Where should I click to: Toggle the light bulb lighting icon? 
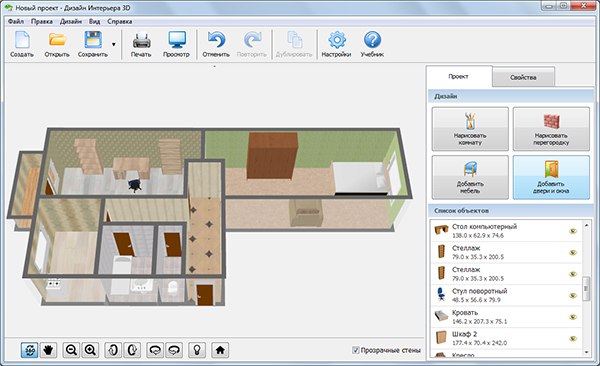click(x=197, y=350)
